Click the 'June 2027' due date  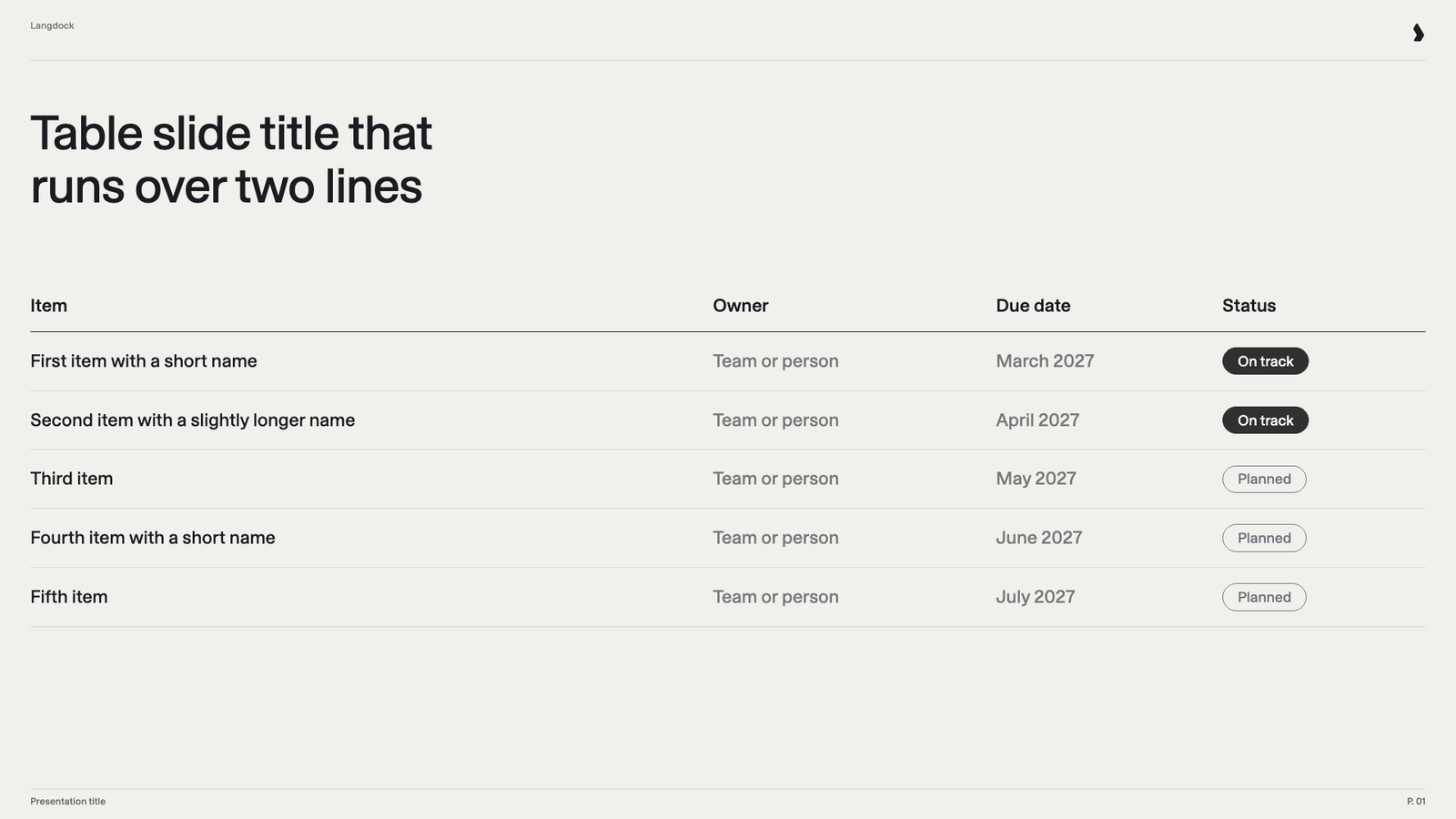[x=1039, y=538]
